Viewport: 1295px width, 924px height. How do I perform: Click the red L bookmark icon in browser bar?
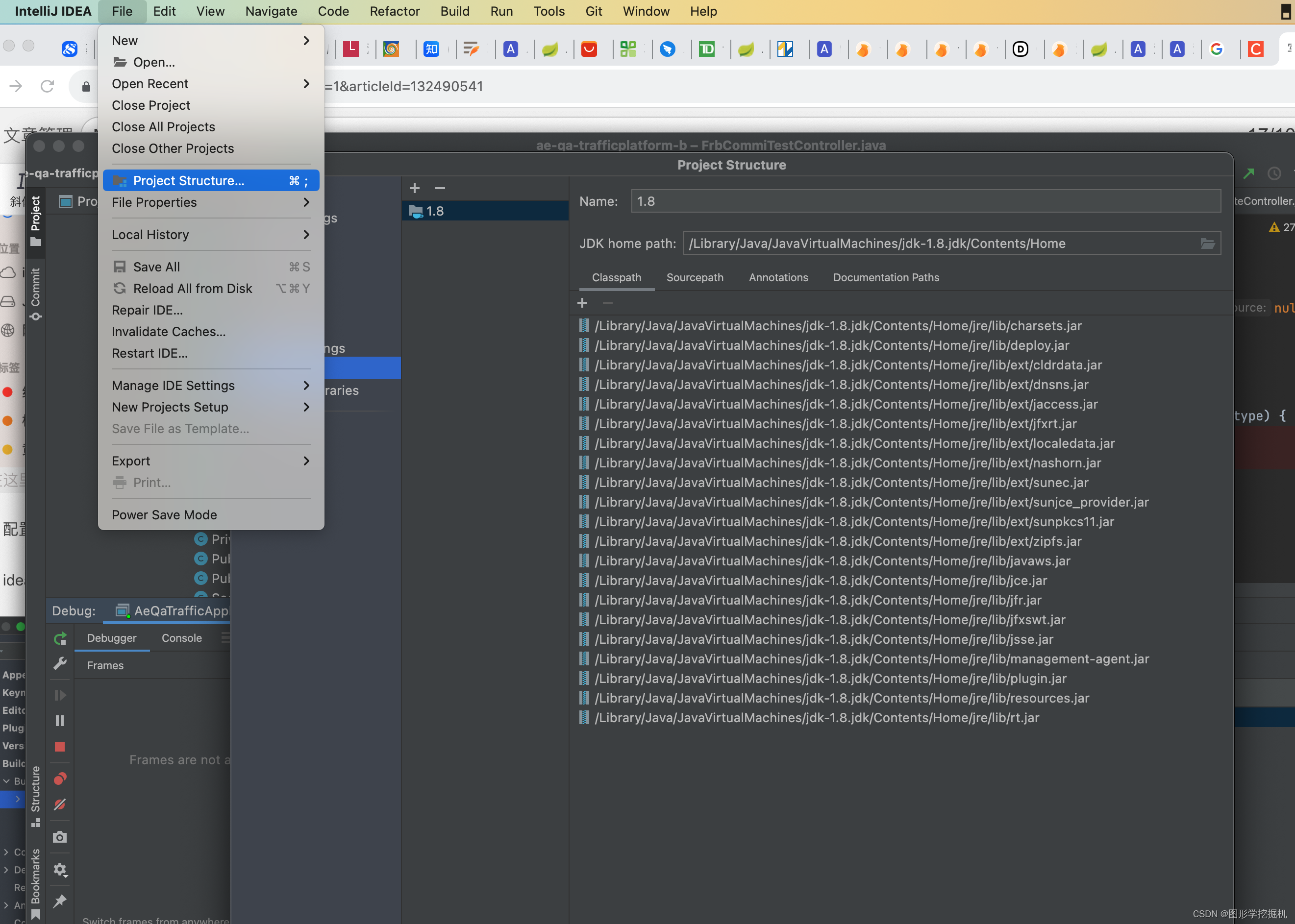351,49
